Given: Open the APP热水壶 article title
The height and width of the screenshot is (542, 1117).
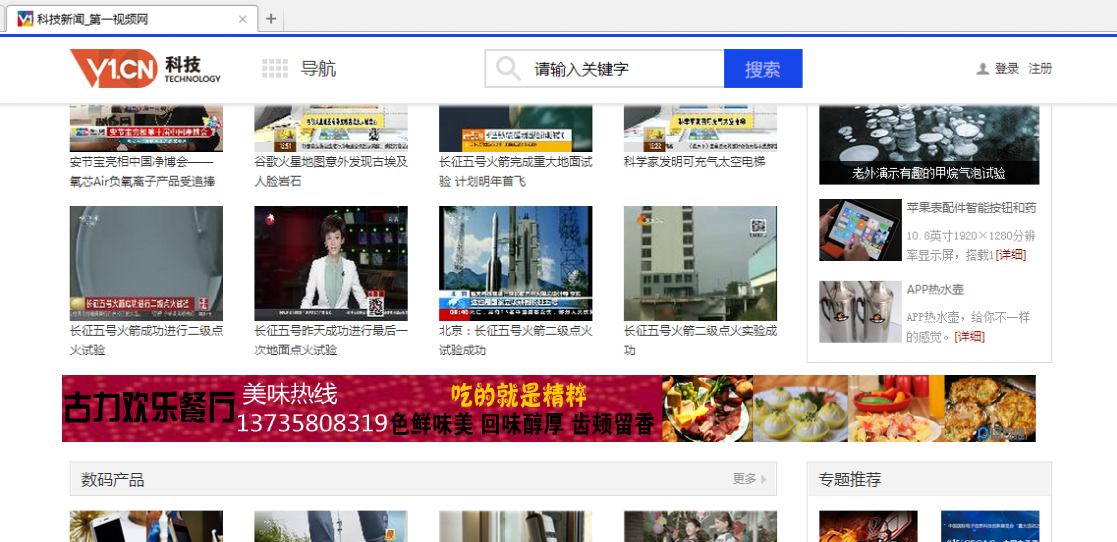Looking at the screenshot, I should point(935,289).
